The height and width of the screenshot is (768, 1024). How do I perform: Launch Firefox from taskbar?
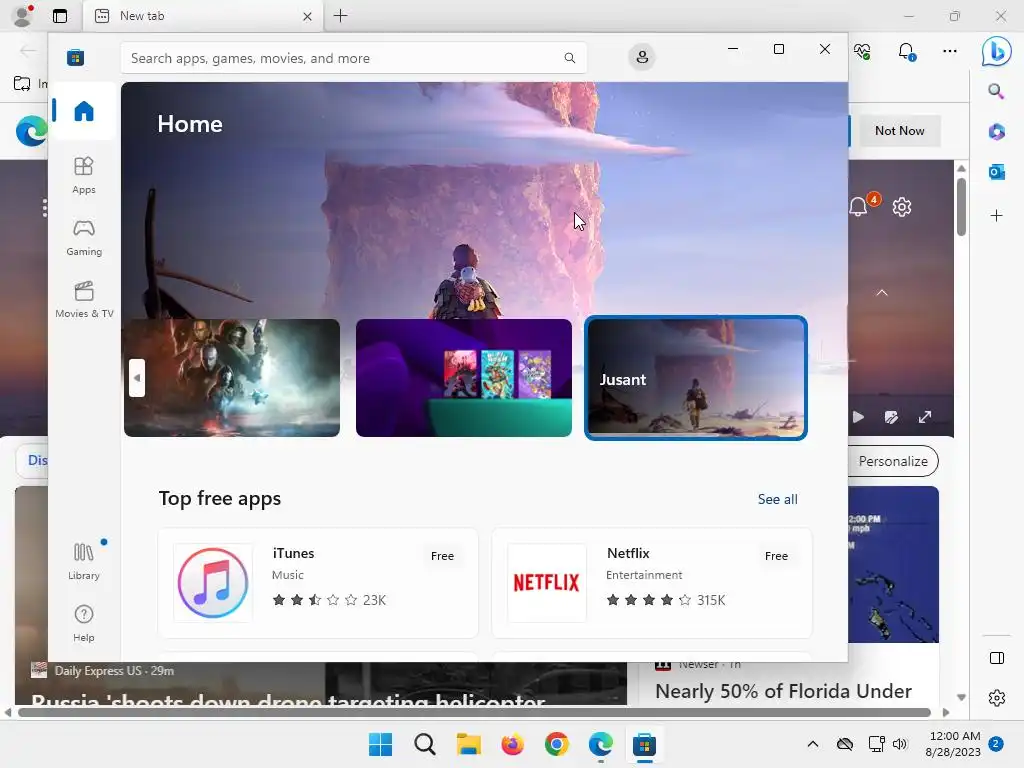[x=513, y=744]
